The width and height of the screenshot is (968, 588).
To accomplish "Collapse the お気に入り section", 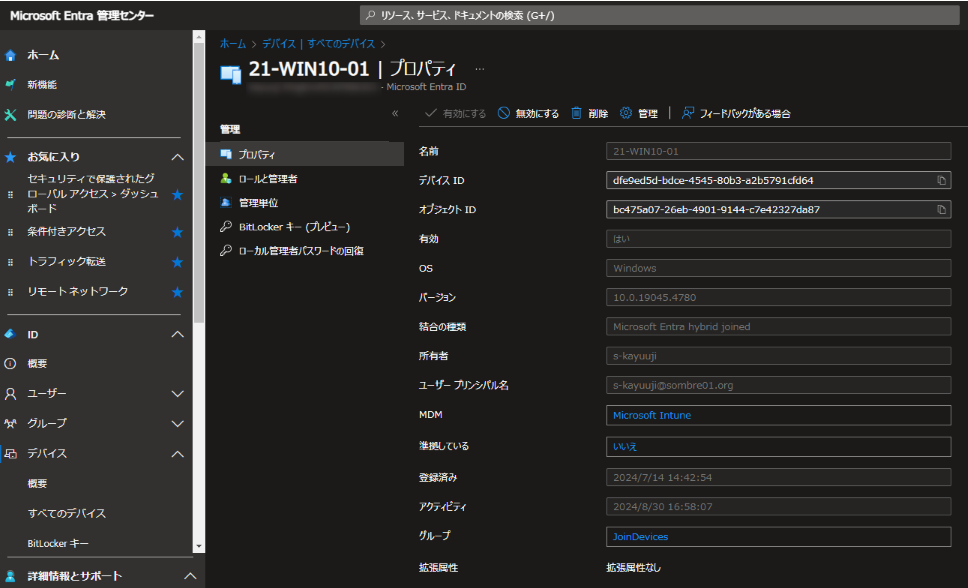I will pos(177,157).
